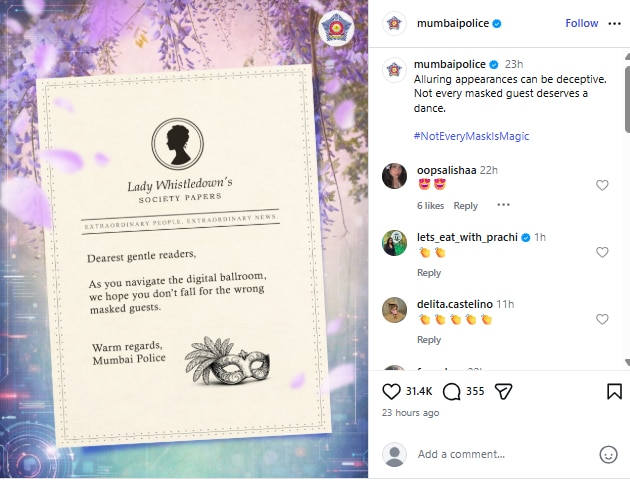630x482 pixels.
Task: Reply to delita.castelino's comment
Action: click(429, 340)
